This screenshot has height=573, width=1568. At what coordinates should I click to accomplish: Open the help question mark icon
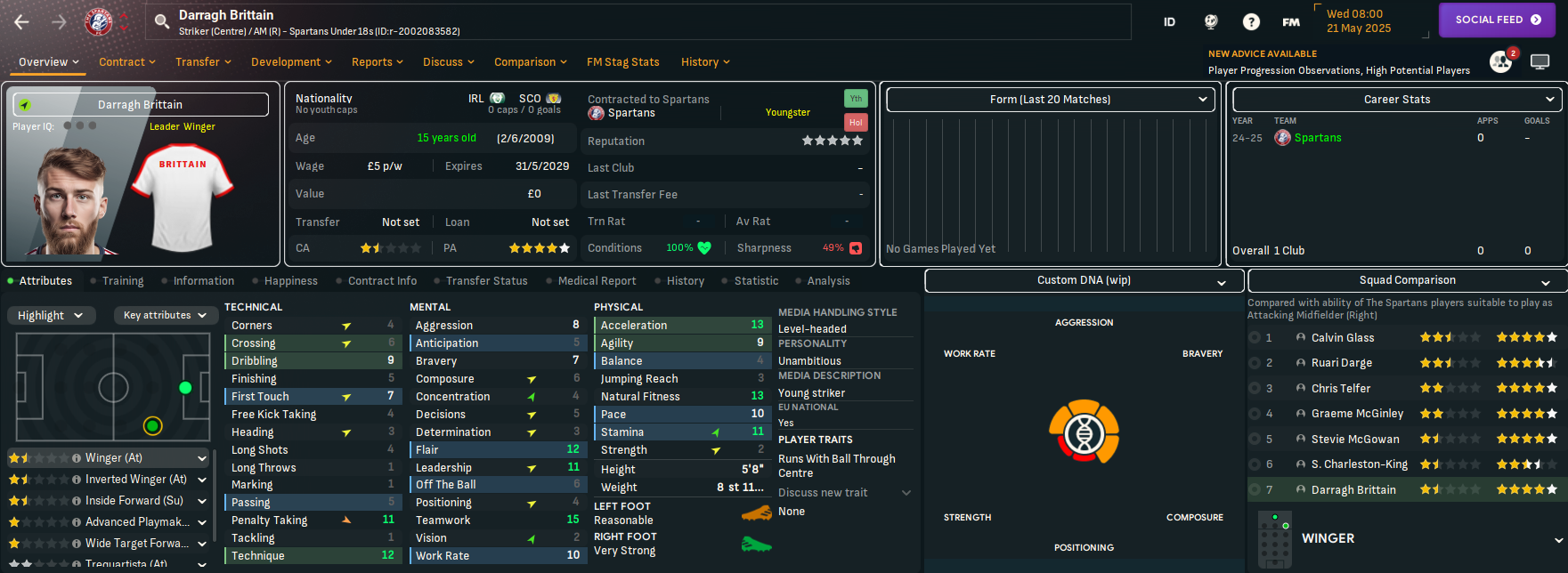[x=1251, y=22]
